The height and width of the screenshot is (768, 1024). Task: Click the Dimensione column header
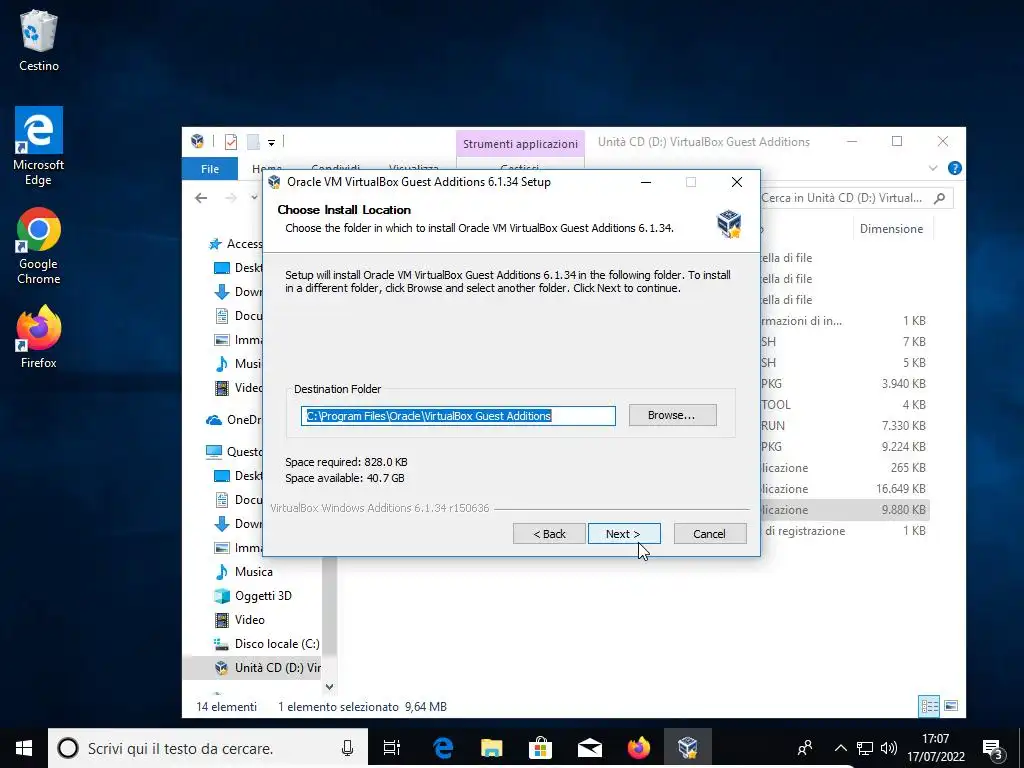[891, 229]
